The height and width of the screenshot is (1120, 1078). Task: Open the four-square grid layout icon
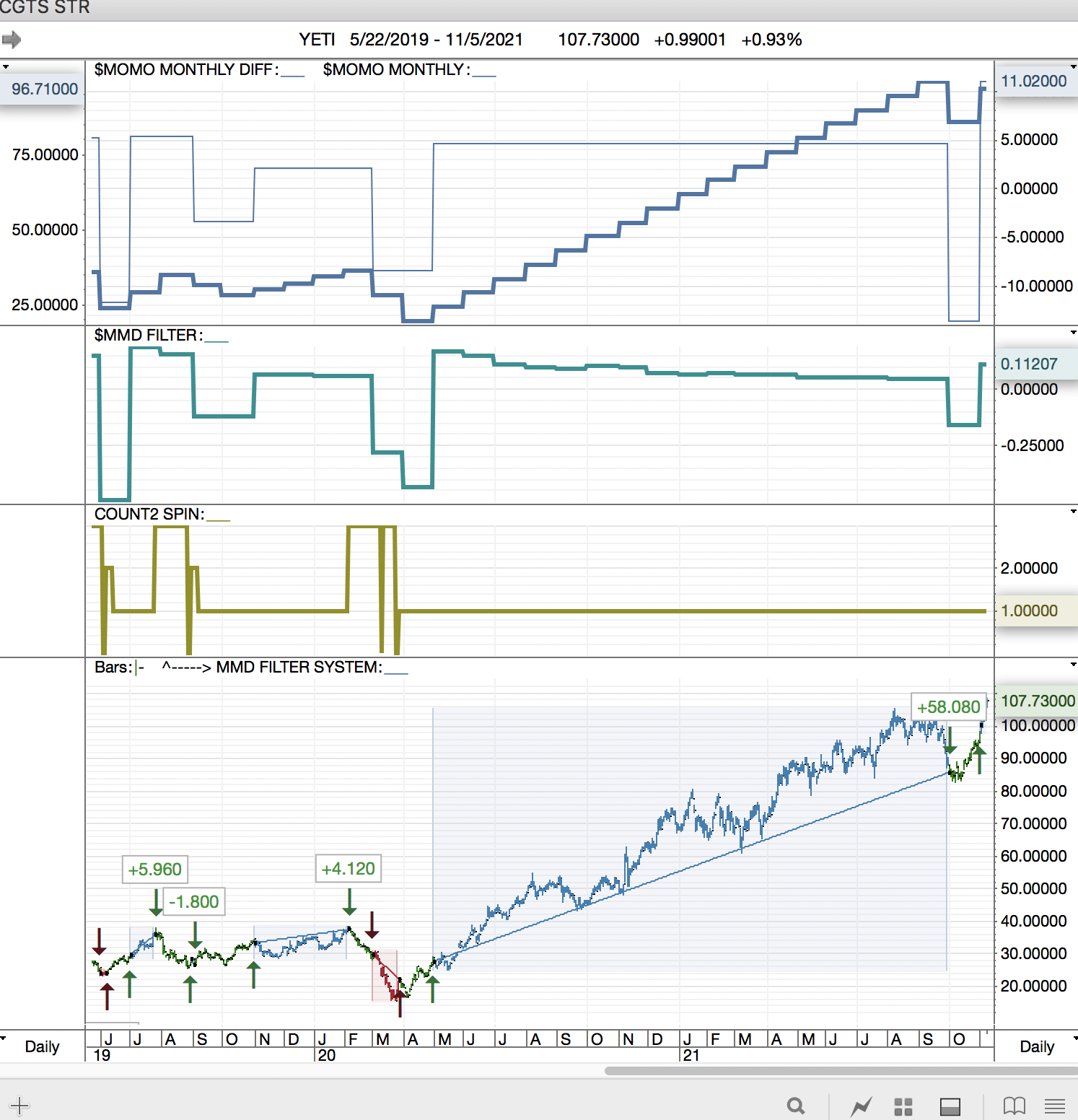click(903, 1106)
